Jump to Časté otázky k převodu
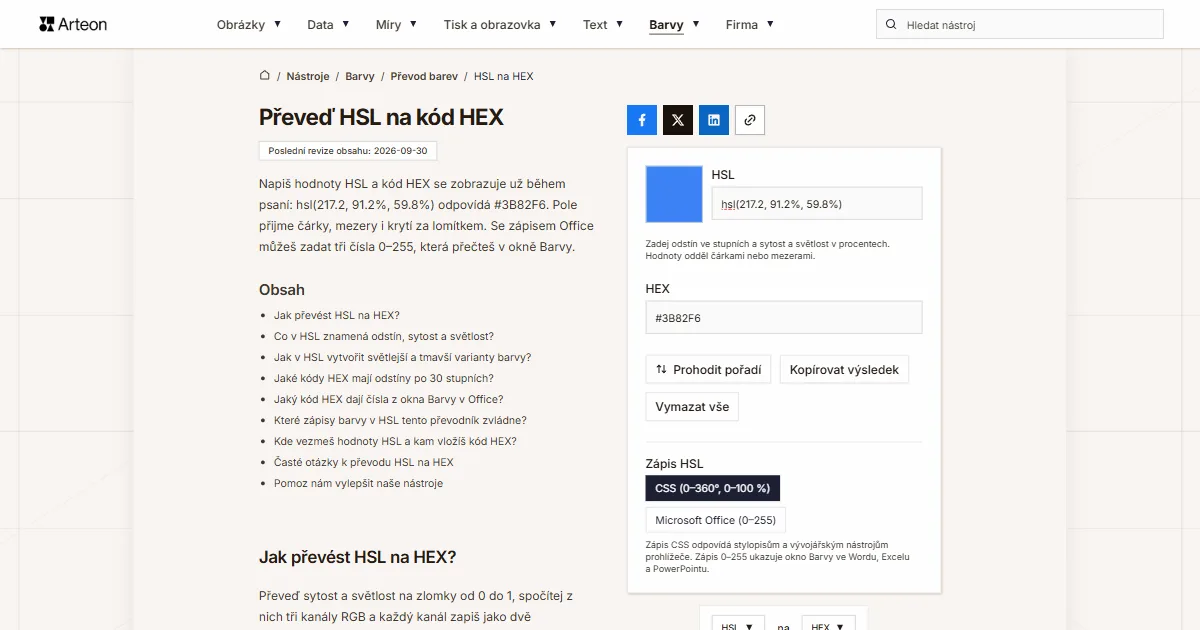This screenshot has width=1200, height=630. click(x=364, y=462)
